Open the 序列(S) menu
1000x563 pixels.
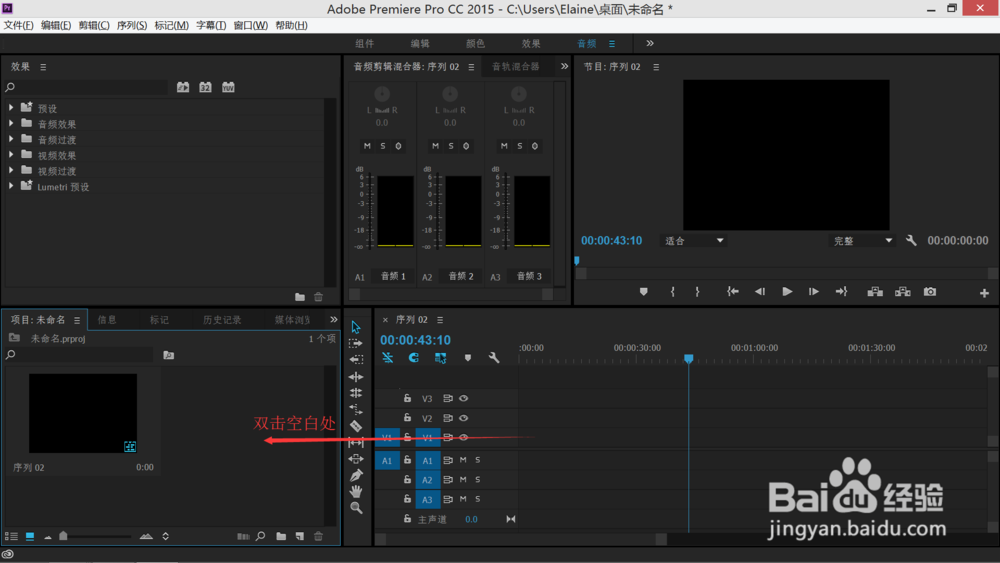click(x=131, y=25)
